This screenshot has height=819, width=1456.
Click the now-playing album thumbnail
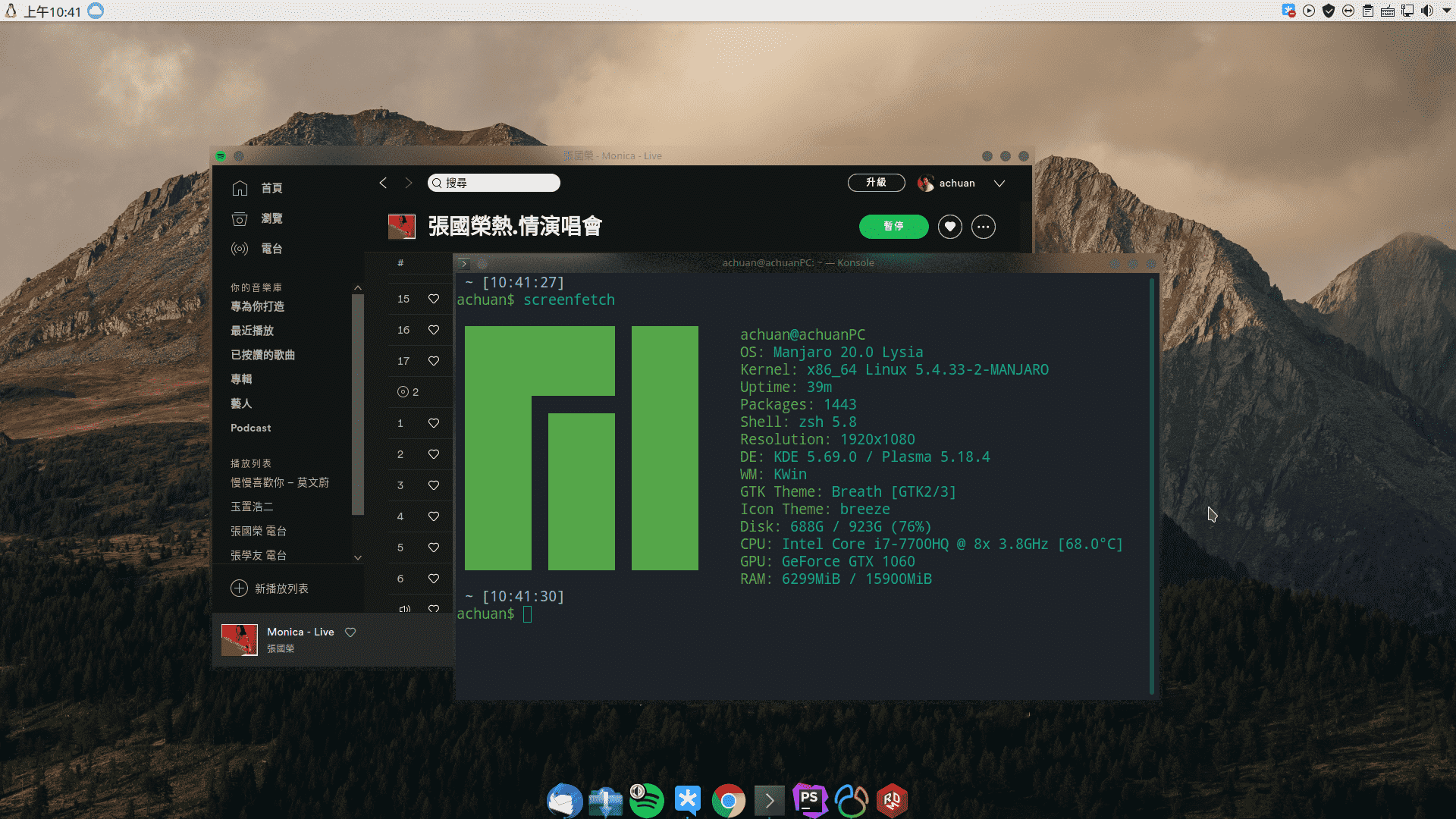240,640
